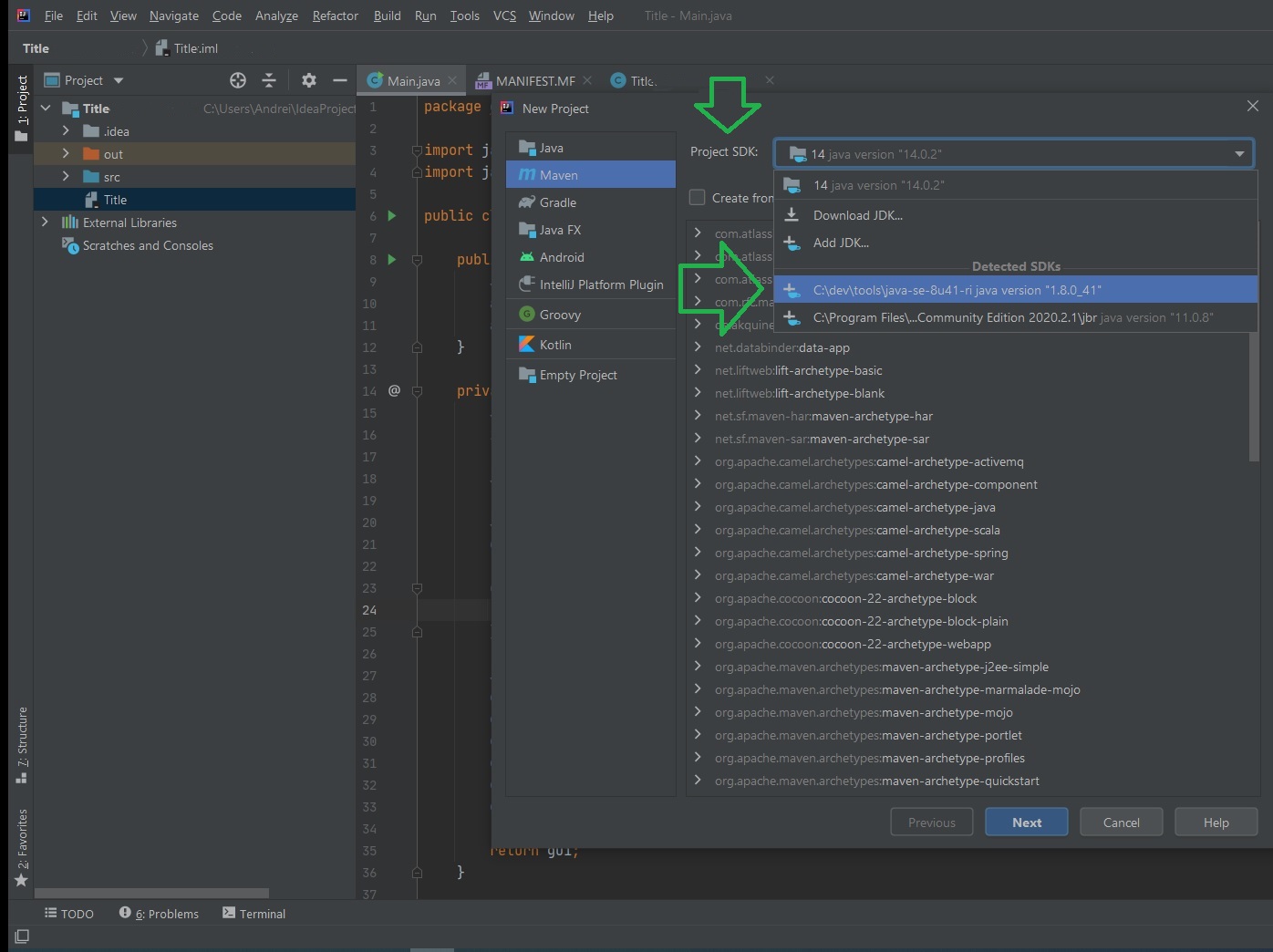
Task: Click Title.iml in the navigation bar
Action: pos(187,48)
